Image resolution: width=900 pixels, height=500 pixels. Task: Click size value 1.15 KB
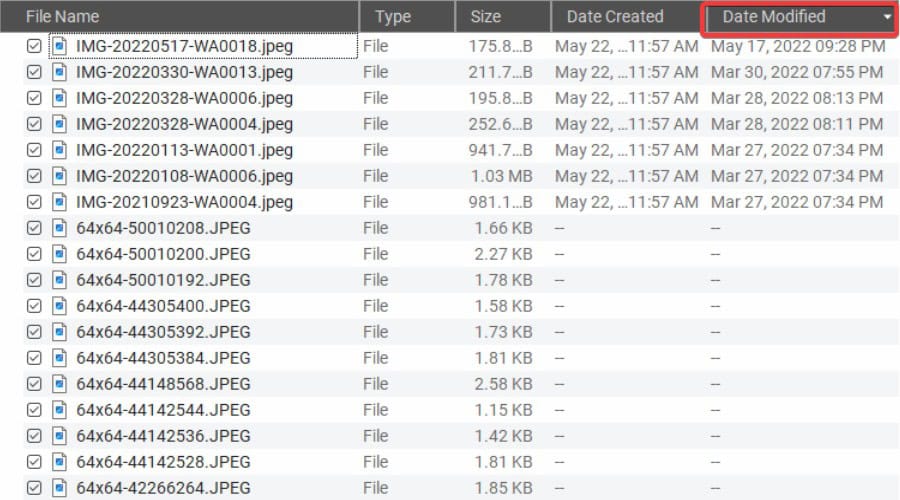click(x=503, y=410)
